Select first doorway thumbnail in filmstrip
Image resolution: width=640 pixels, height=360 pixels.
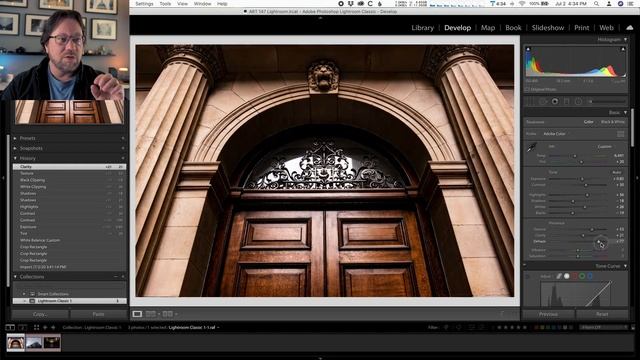tap(16, 343)
